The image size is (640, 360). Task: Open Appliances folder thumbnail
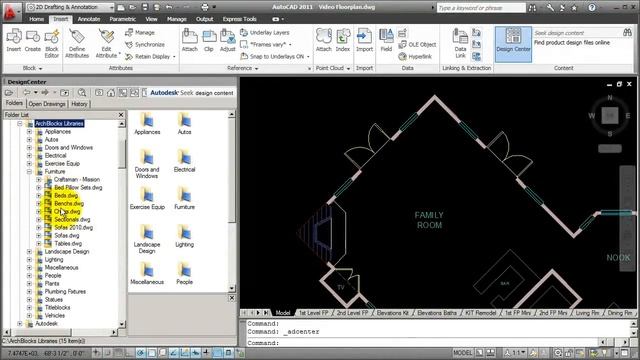click(x=147, y=124)
